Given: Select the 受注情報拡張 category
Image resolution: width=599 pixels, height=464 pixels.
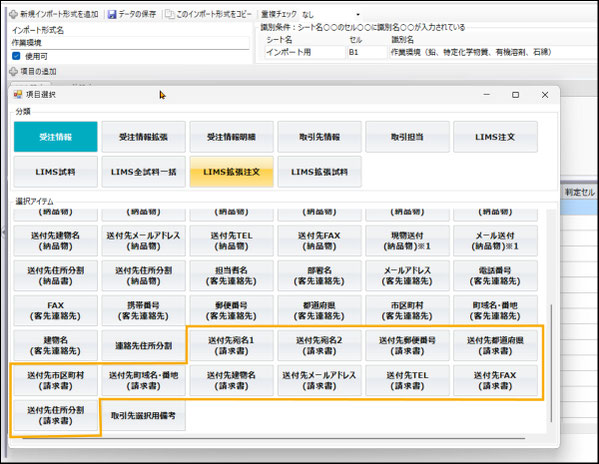Looking at the screenshot, I should coord(144,137).
